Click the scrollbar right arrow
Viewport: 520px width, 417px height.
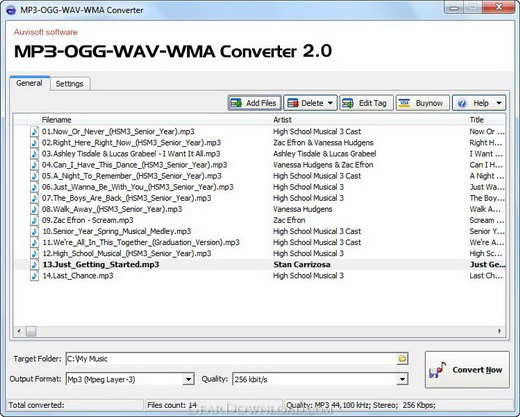point(499,331)
